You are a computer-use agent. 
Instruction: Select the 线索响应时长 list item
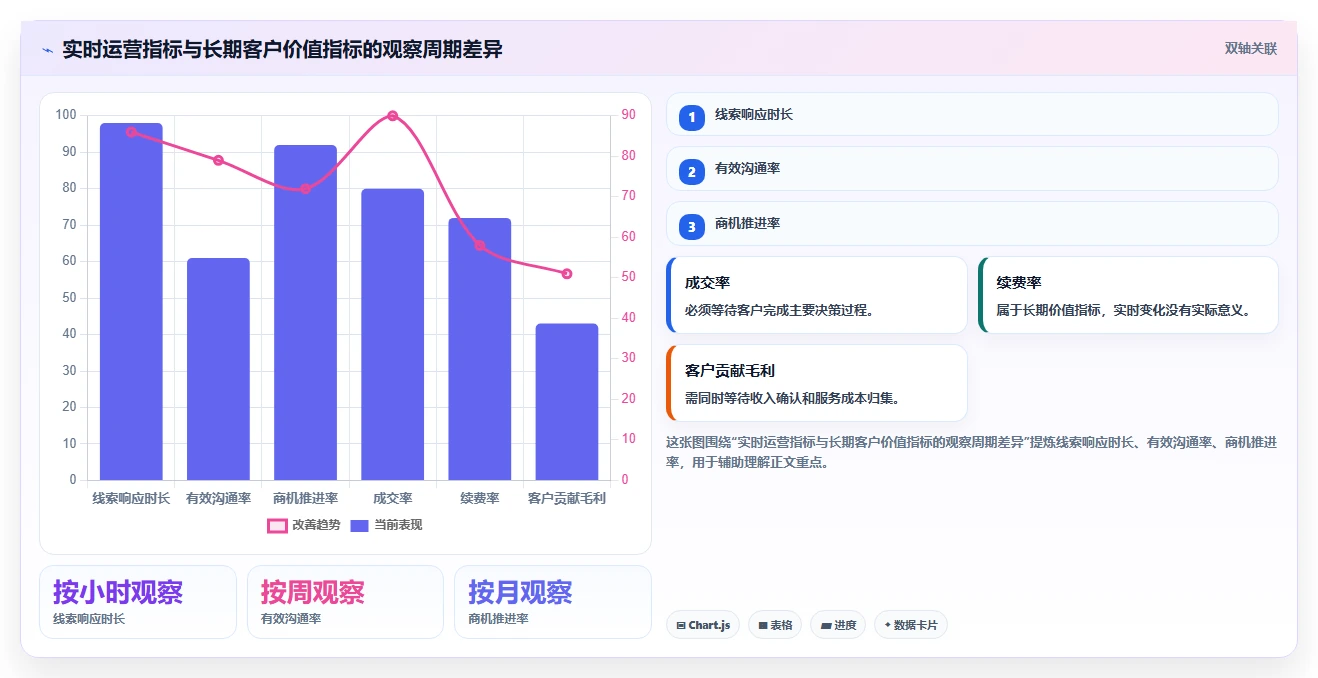point(972,114)
